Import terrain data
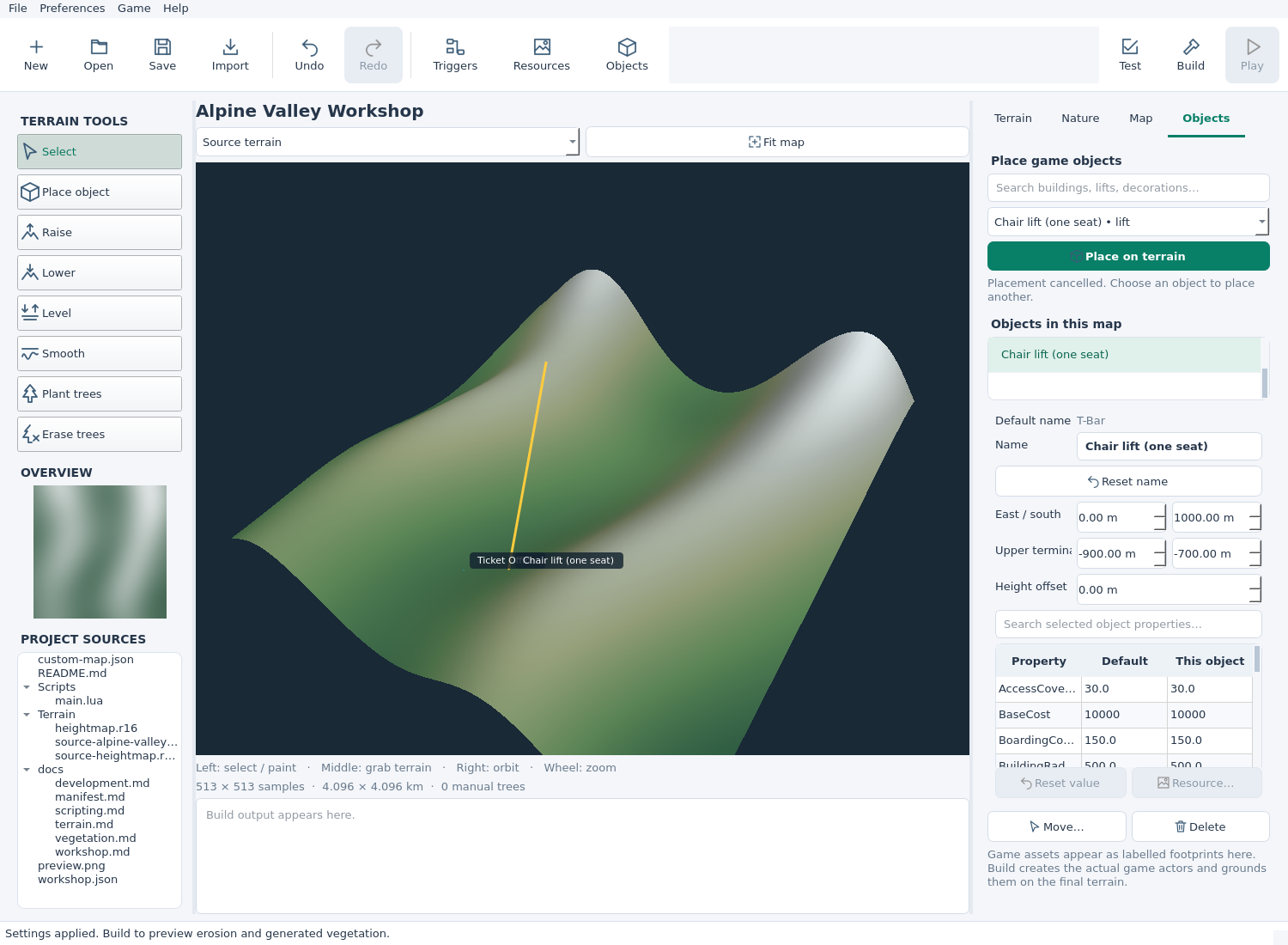The image size is (1288, 945). [x=230, y=55]
